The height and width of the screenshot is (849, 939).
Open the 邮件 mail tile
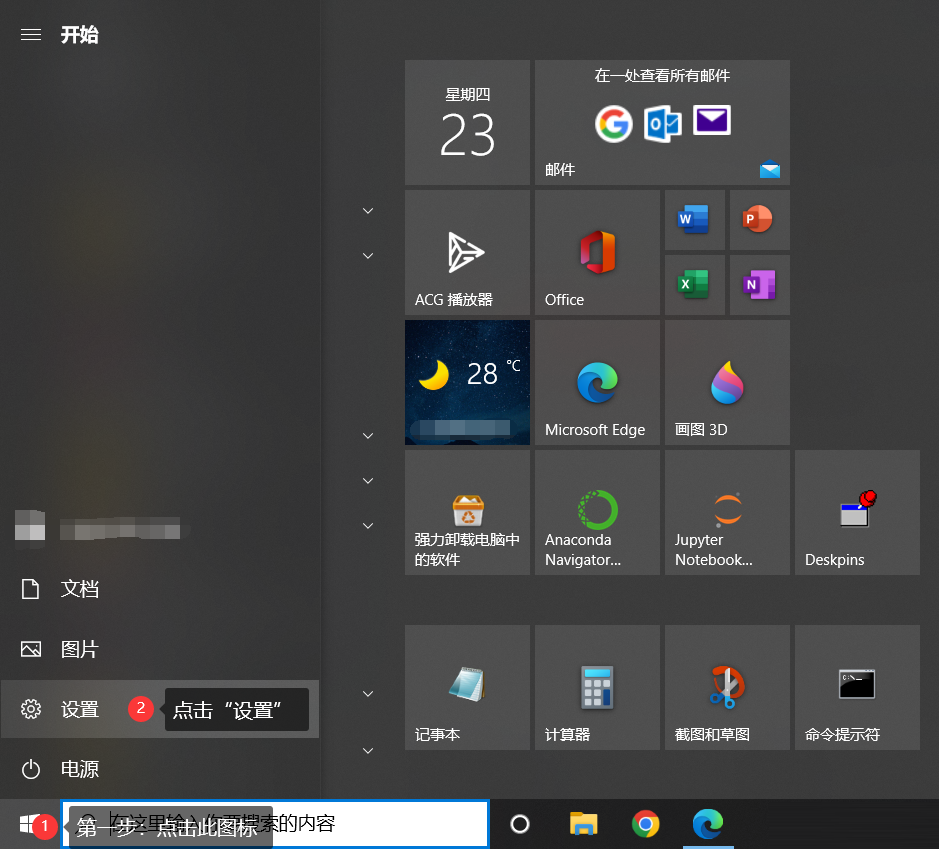662,123
